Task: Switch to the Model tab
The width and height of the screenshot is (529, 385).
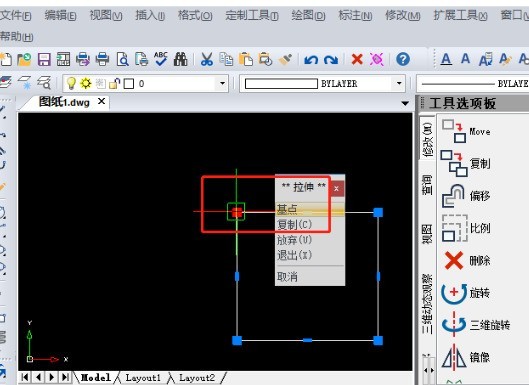Action: pos(96,378)
